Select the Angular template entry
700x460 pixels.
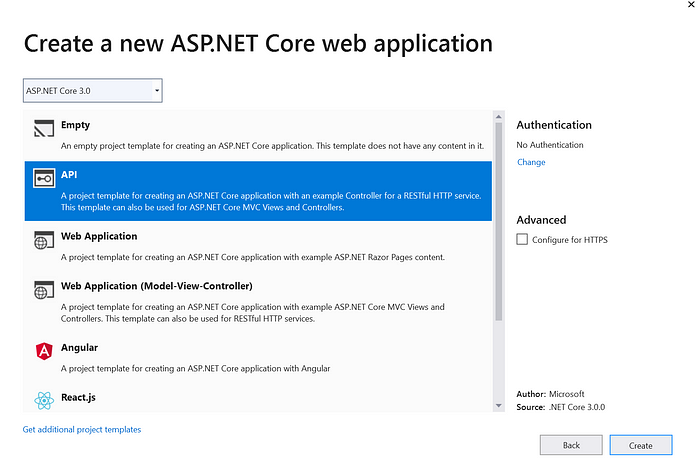(x=258, y=358)
